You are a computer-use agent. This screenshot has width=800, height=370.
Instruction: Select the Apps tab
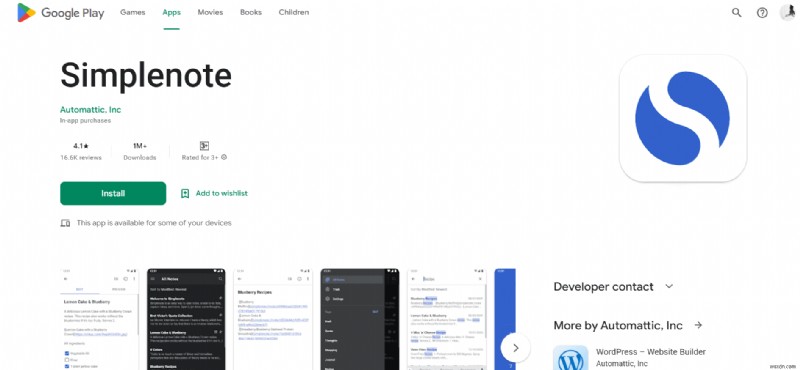[171, 12]
